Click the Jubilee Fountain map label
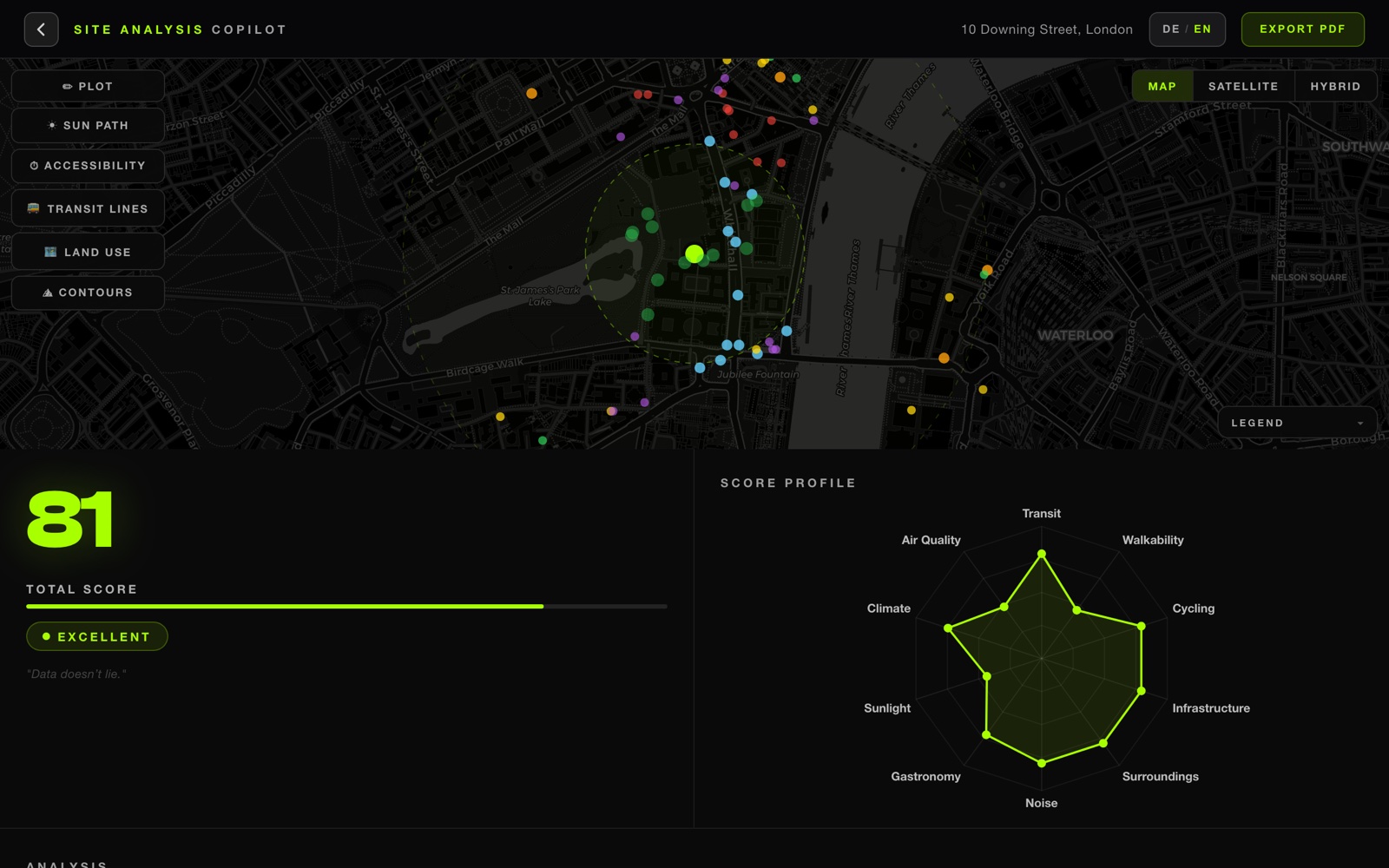Viewport: 1389px width, 868px height. 758,374
